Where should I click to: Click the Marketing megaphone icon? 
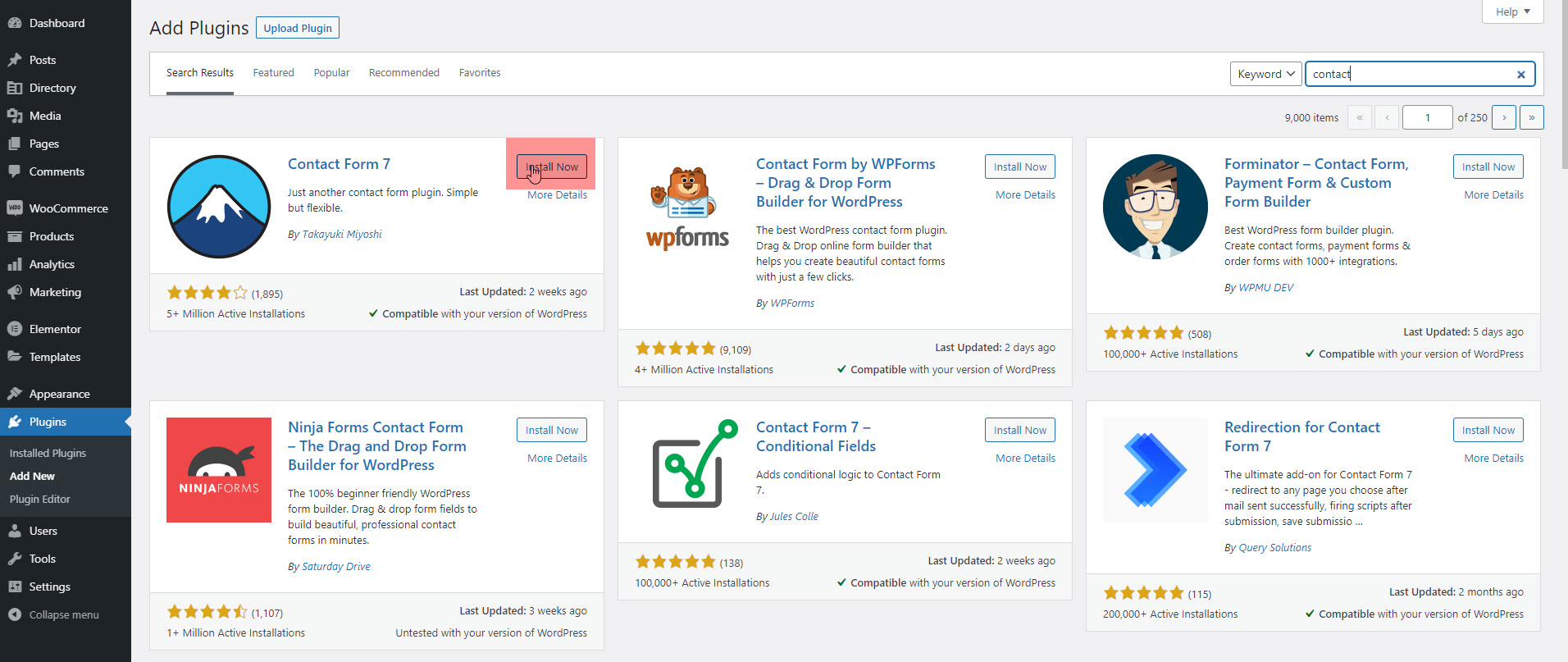point(14,292)
